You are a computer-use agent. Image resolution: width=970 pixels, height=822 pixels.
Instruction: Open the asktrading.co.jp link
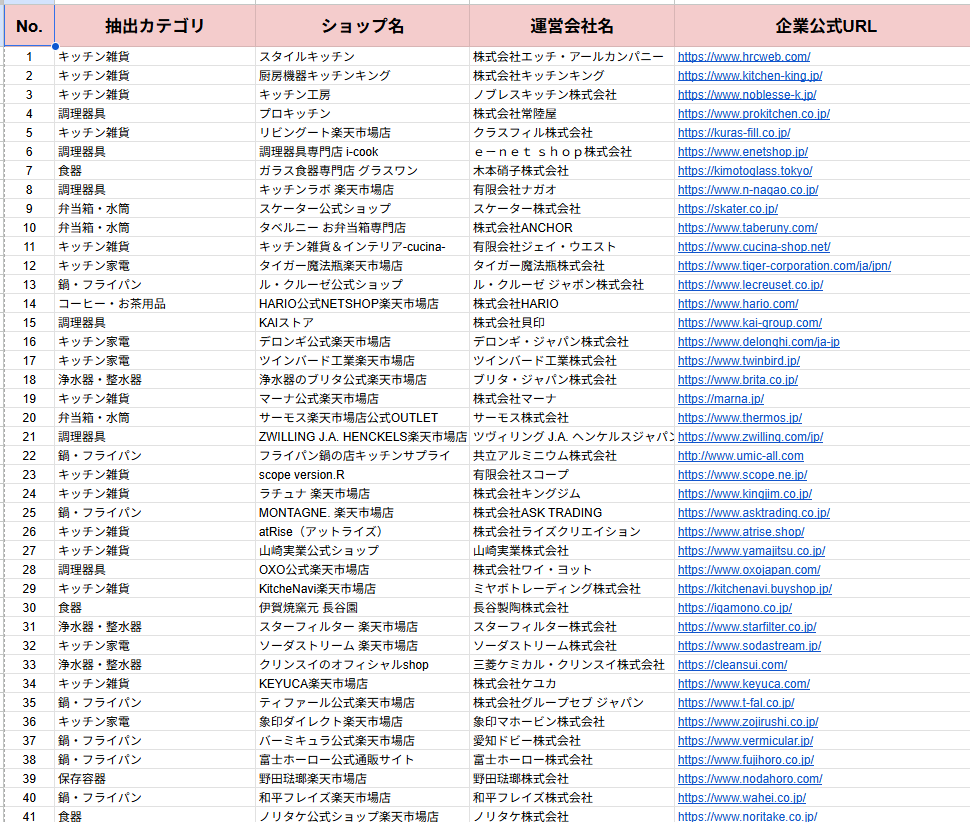tap(753, 513)
